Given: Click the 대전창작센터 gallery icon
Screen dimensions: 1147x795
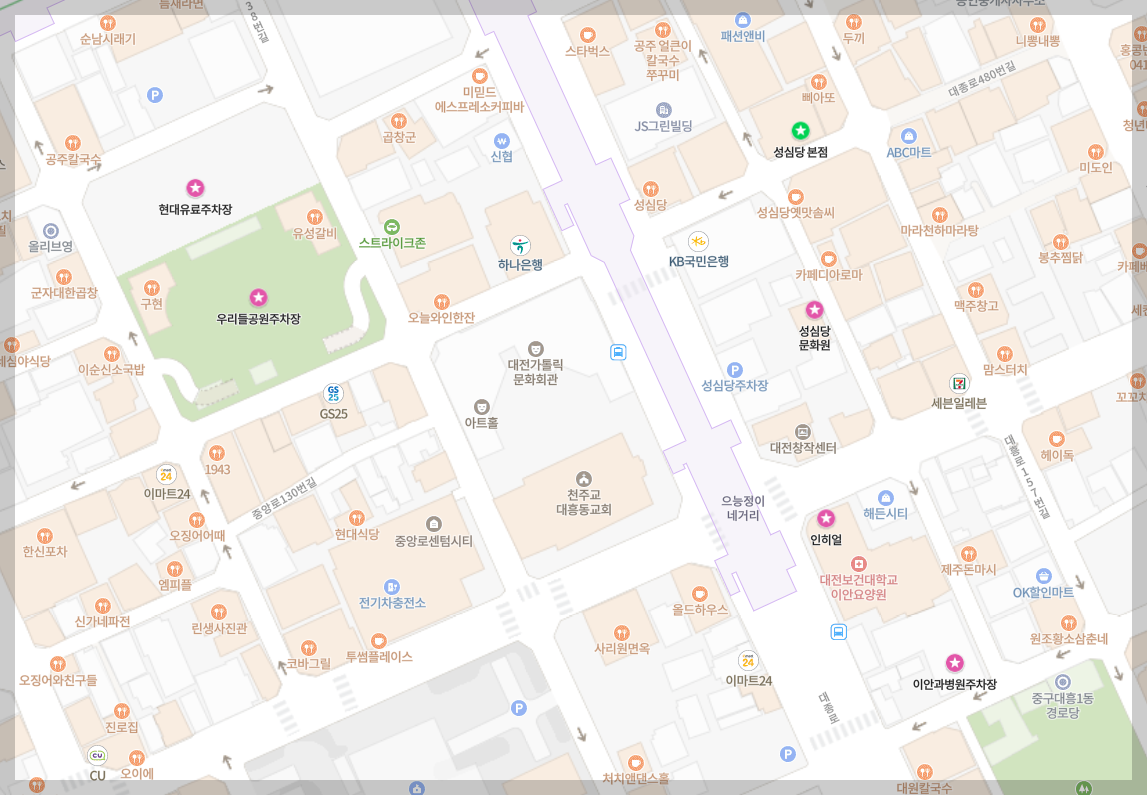Looking at the screenshot, I should (802, 432).
